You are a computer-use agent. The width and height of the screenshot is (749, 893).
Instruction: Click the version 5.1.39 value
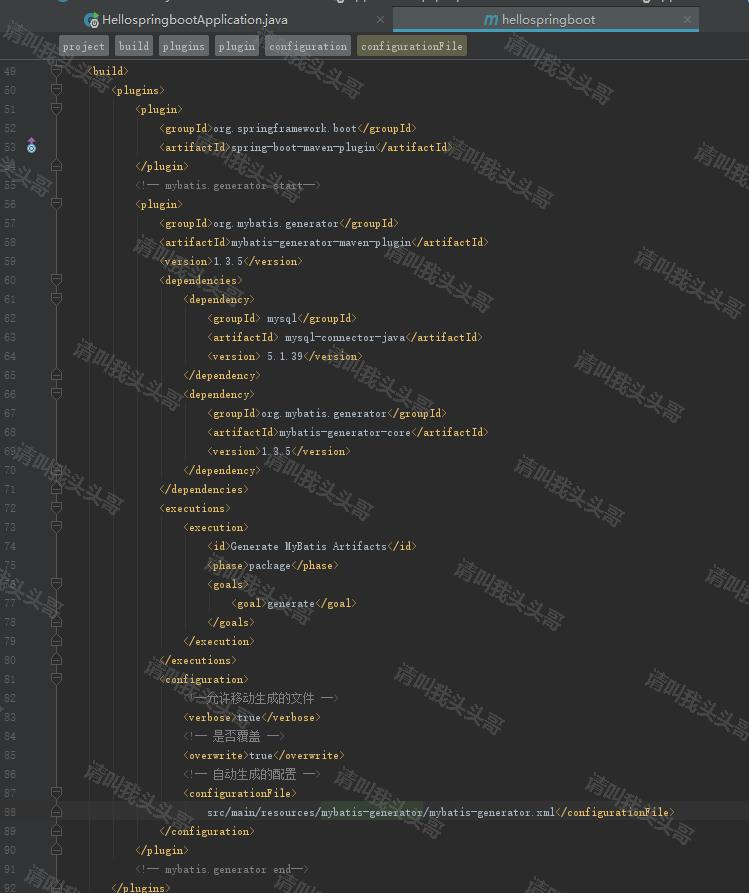pos(285,357)
